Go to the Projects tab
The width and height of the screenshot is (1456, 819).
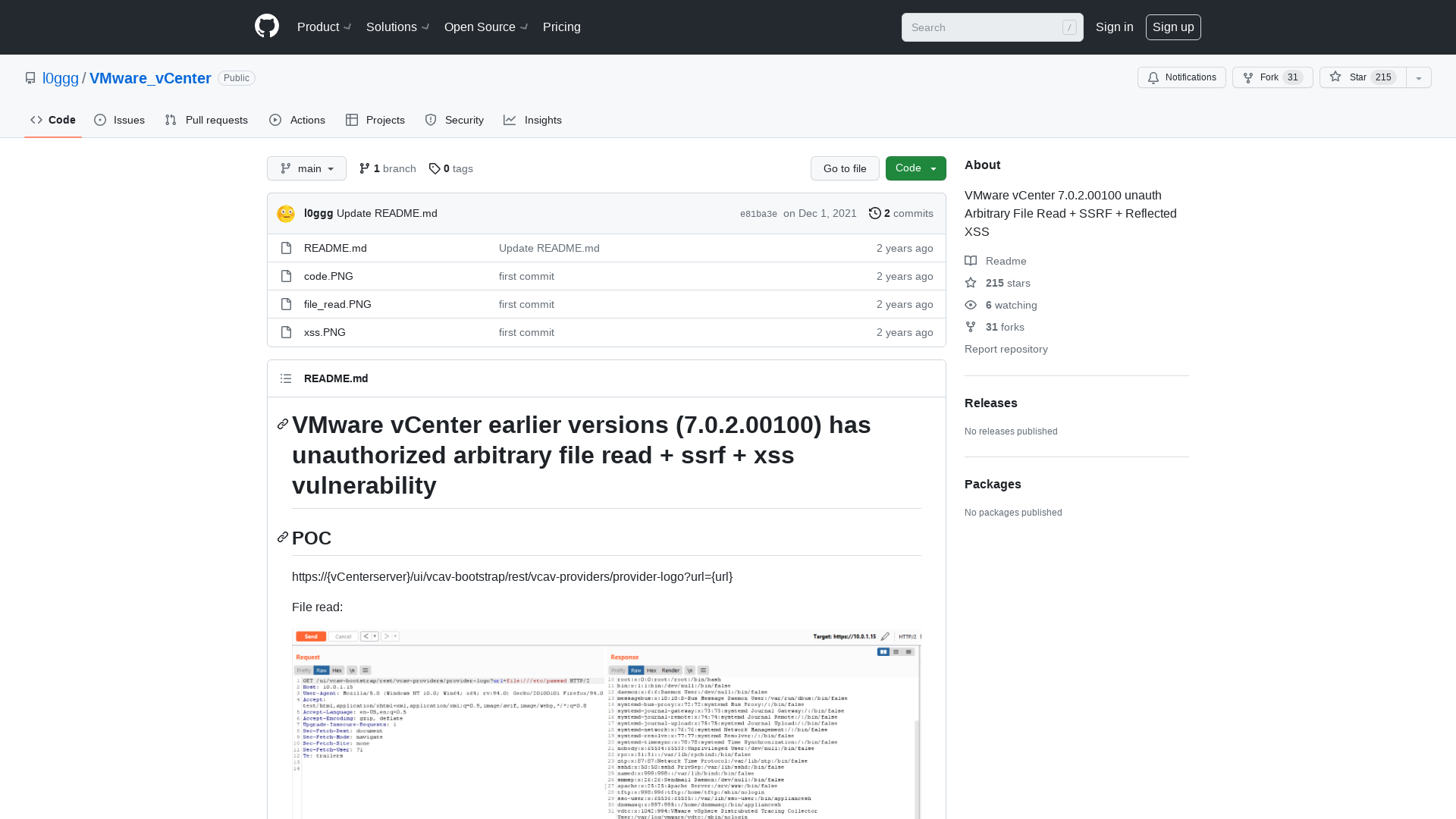tap(375, 120)
